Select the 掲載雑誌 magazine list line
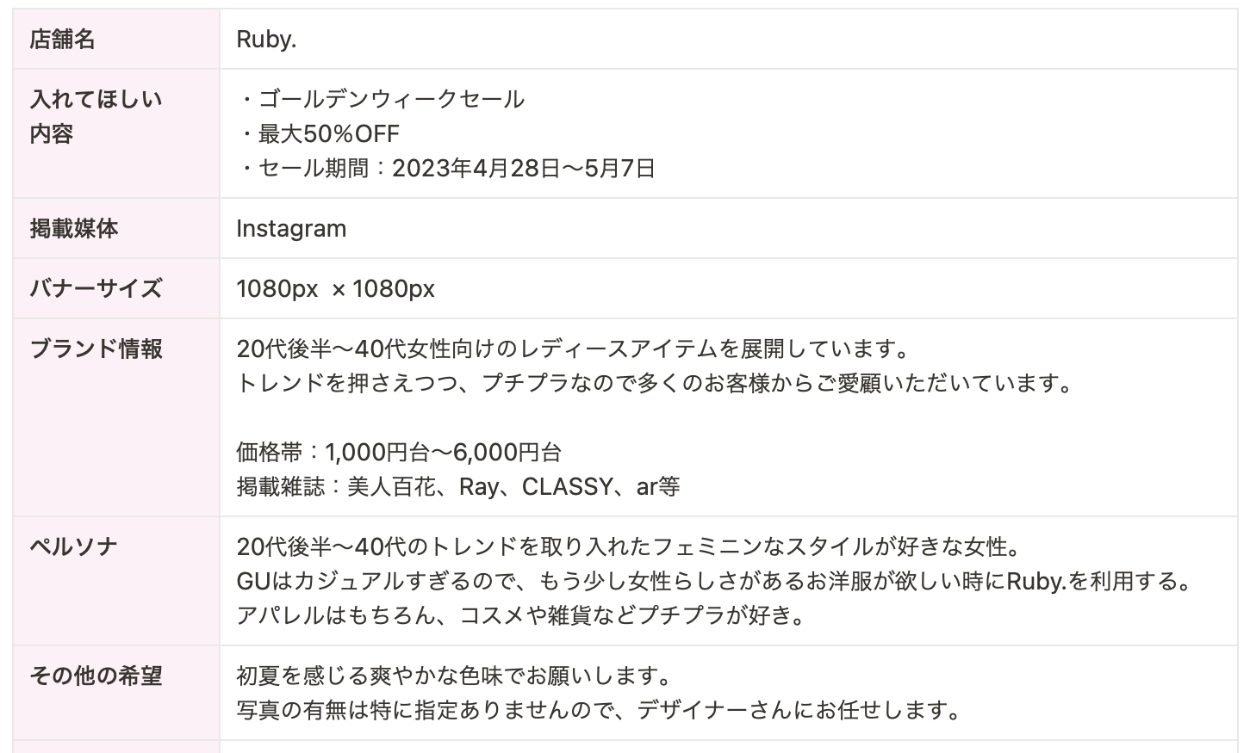Image resolution: width=1250 pixels, height=753 pixels. coord(459,487)
